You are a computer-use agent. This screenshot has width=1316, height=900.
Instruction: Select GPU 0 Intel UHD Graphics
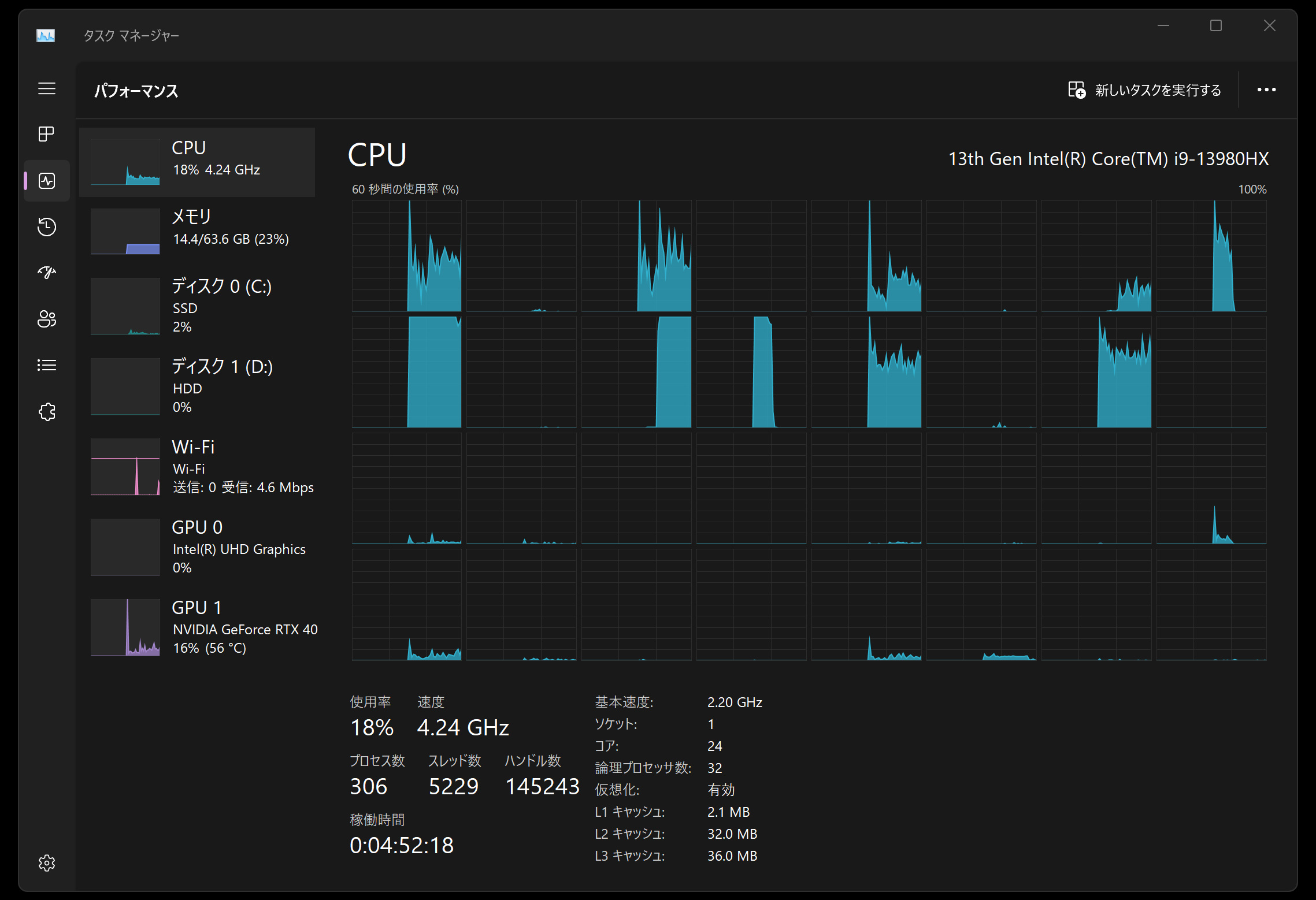pos(197,546)
